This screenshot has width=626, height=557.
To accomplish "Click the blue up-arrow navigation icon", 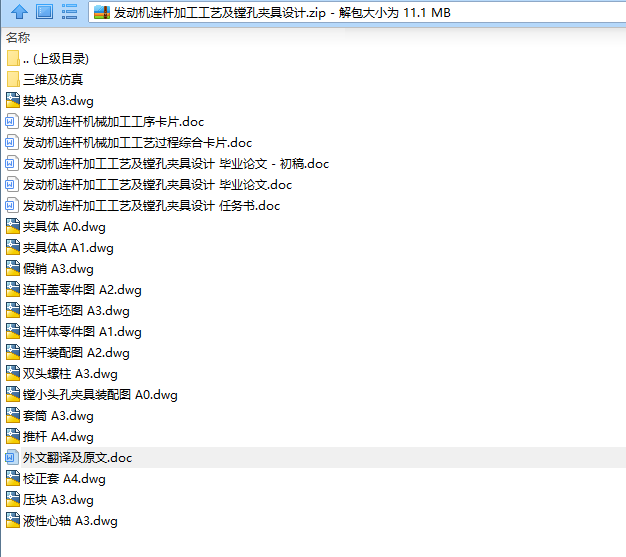I will pyautogui.click(x=19, y=12).
